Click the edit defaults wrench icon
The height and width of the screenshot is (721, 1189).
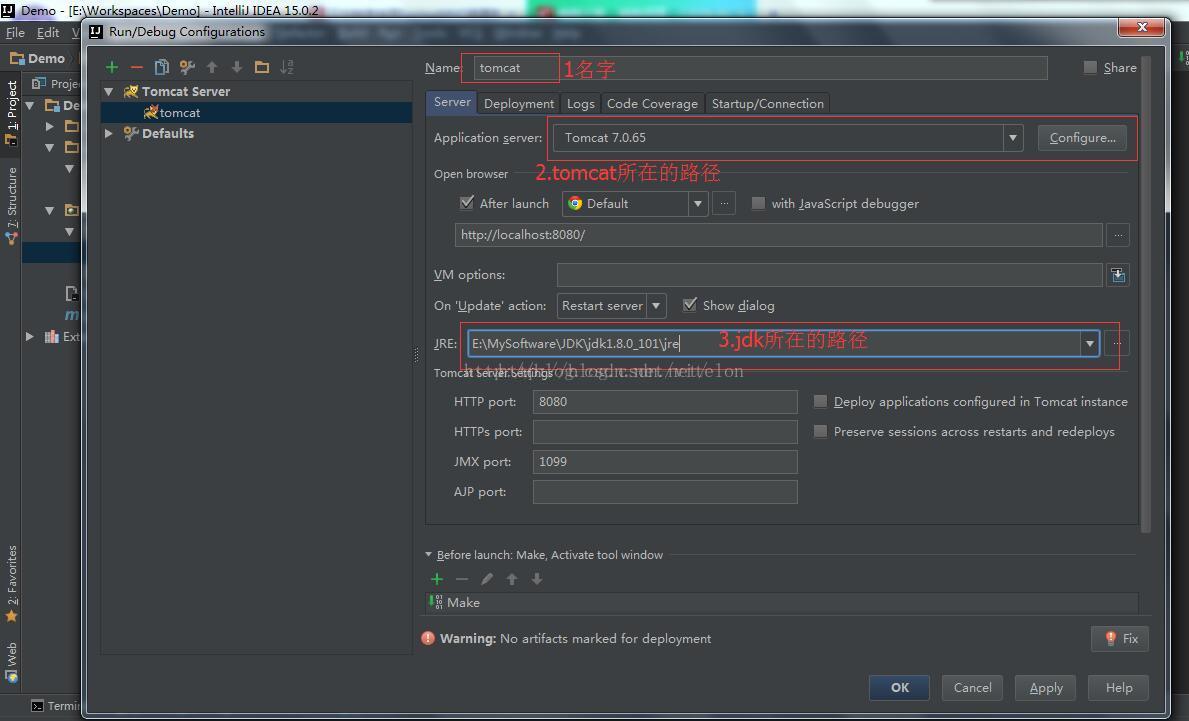187,67
